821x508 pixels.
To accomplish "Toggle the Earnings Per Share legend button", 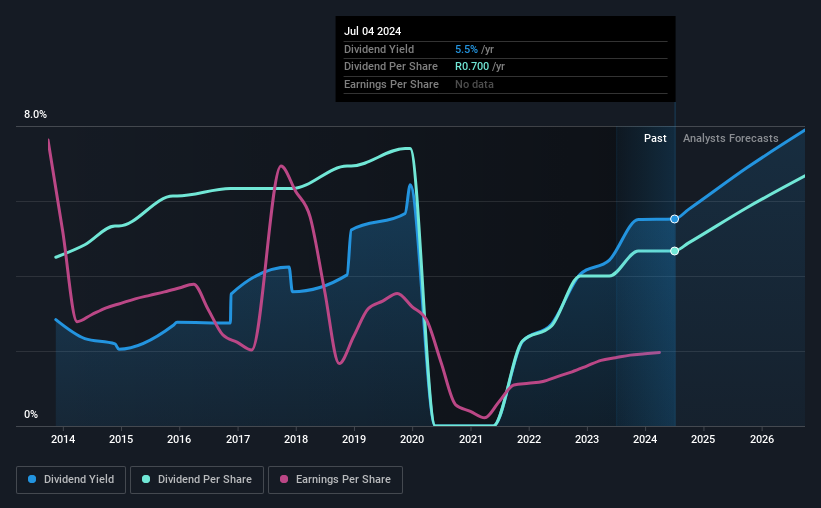I will (x=335, y=479).
